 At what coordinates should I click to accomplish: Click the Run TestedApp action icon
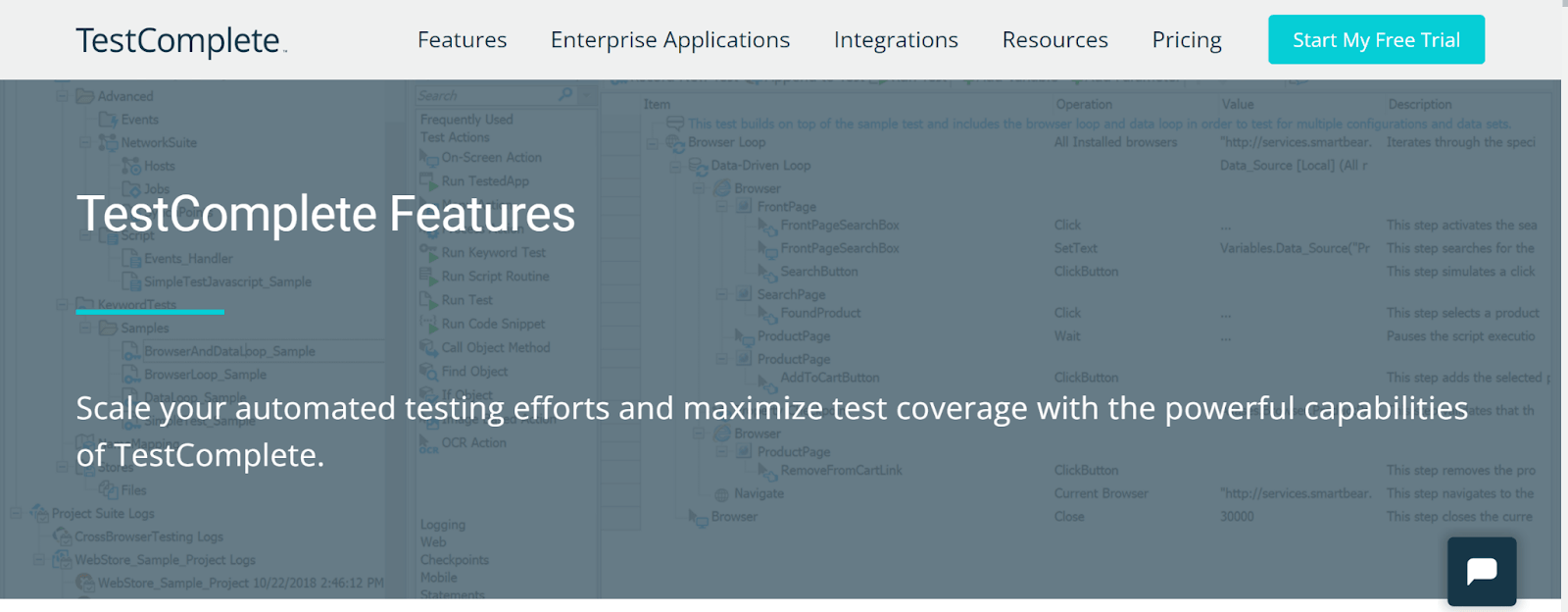(x=428, y=180)
